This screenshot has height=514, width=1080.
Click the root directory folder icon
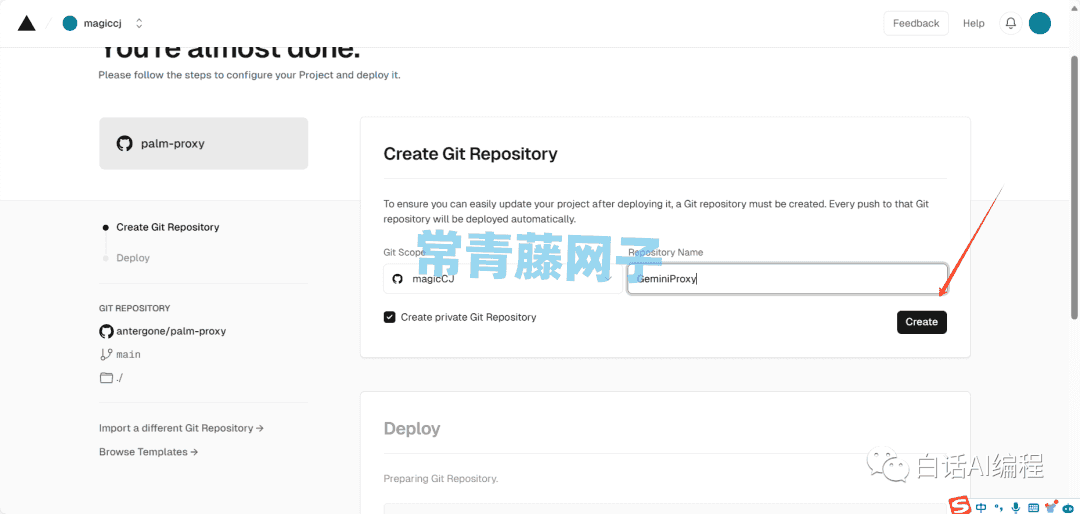click(106, 378)
